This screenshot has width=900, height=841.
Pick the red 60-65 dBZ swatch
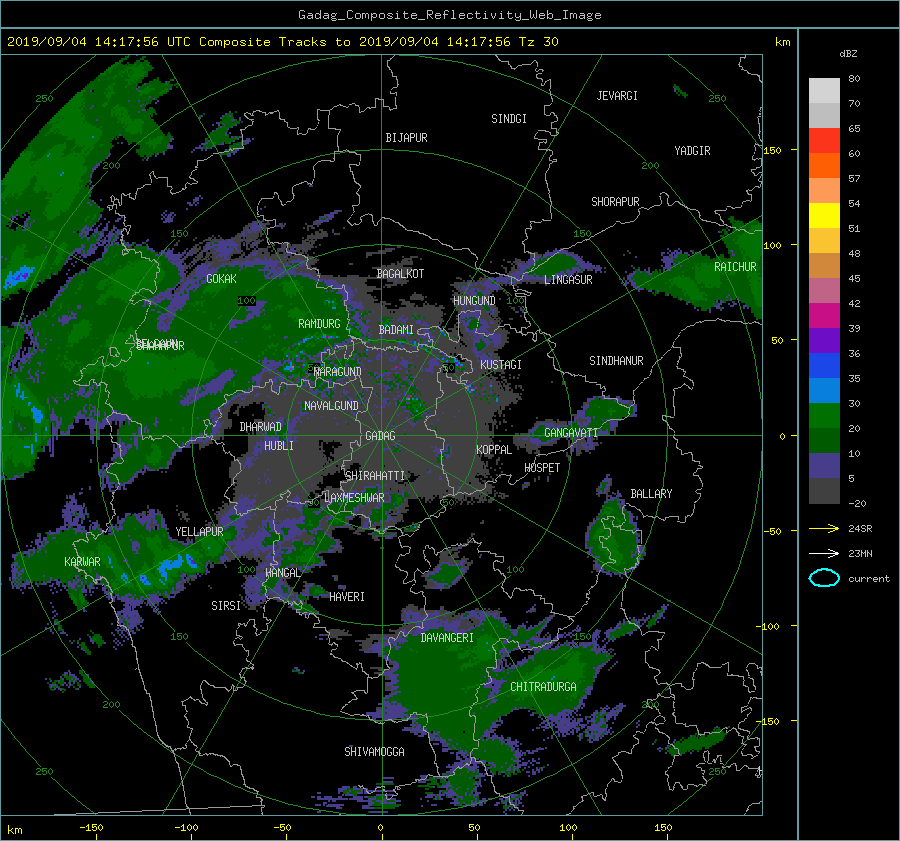(x=824, y=141)
